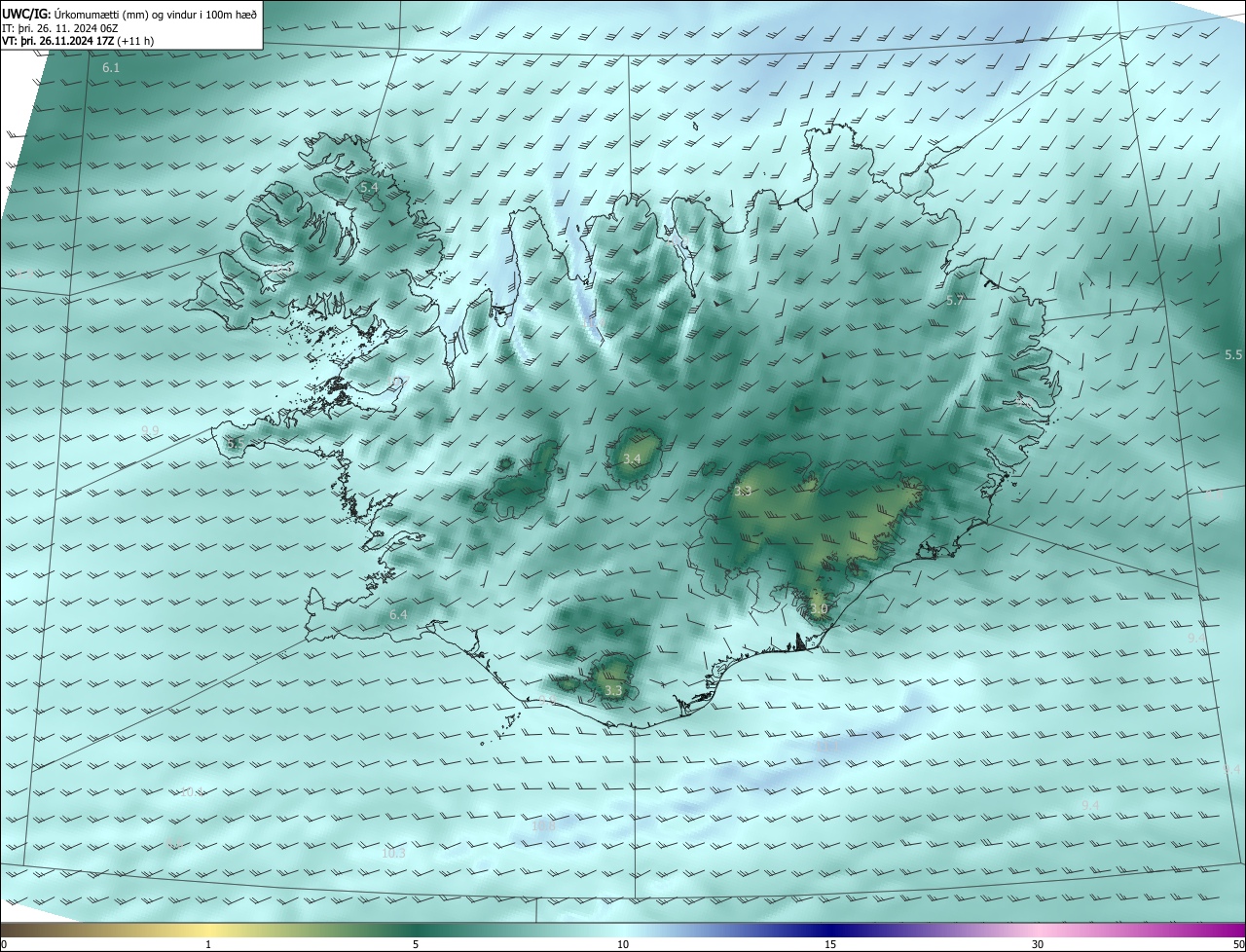
Task: Click the 5.5 value at the eastern edge
Action: click(1233, 355)
